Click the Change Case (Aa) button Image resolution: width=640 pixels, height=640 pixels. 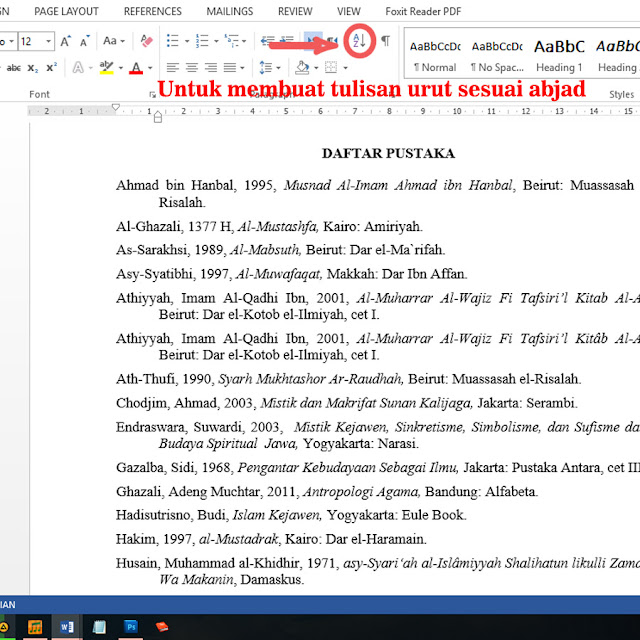[x=113, y=41]
